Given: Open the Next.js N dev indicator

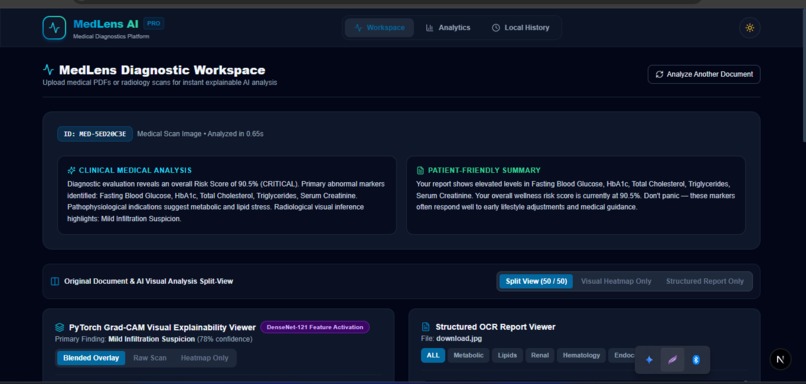Looking at the screenshot, I should pyautogui.click(x=780, y=360).
